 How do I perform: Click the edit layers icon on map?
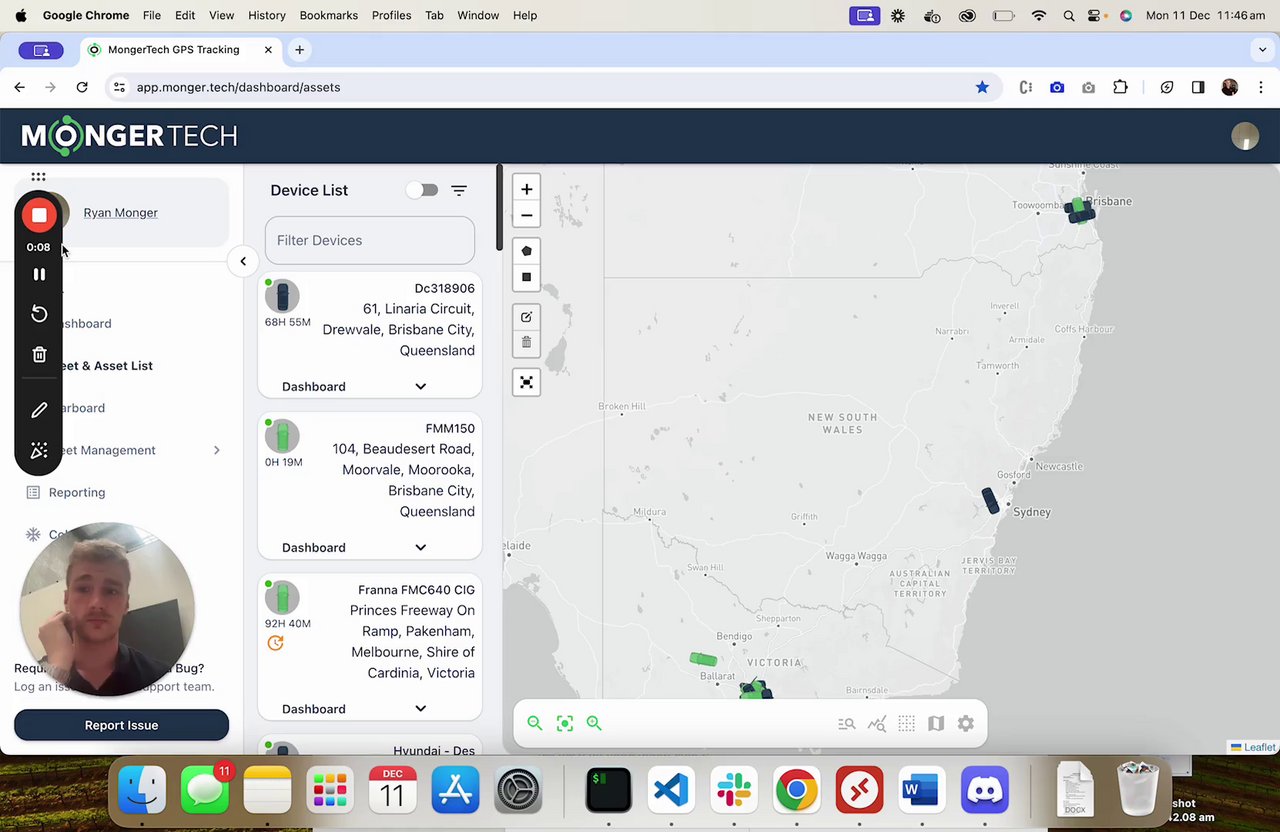coord(526,317)
